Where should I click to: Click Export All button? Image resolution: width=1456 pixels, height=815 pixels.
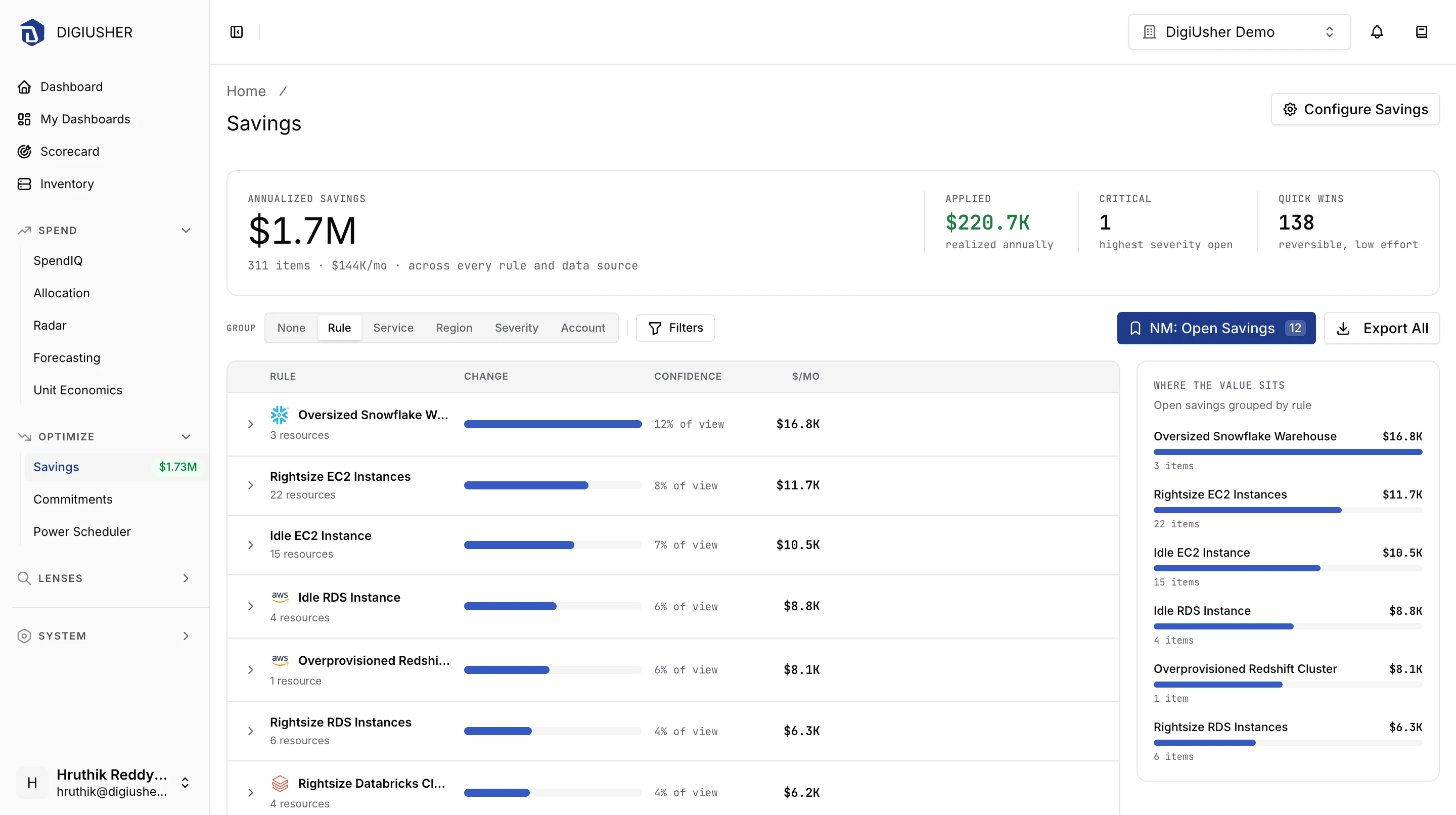point(1381,328)
